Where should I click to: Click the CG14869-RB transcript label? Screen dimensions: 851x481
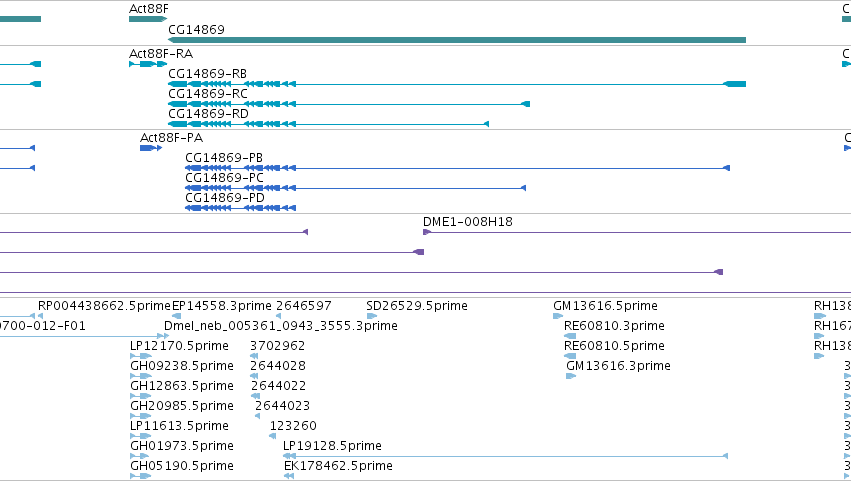[207, 74]
